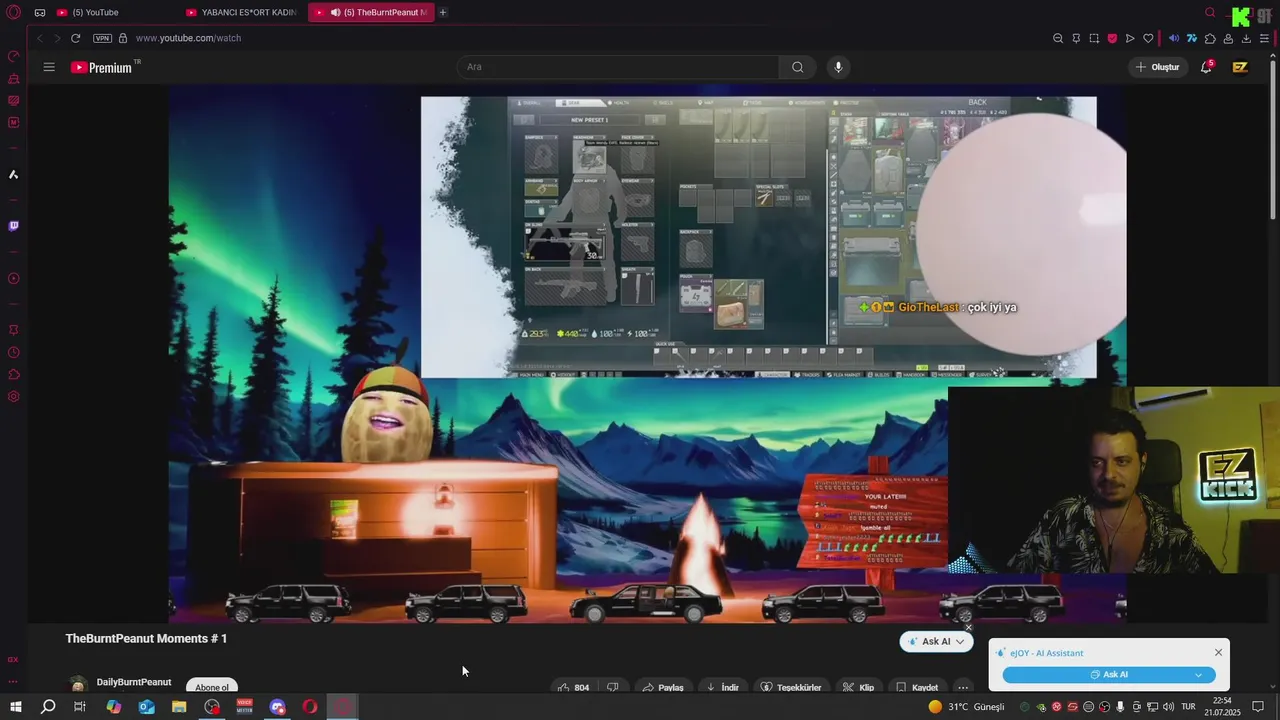The width and height of the screenshot is (1280, 720).
Task: Reload the page in the browser
Action: [75, 38]
